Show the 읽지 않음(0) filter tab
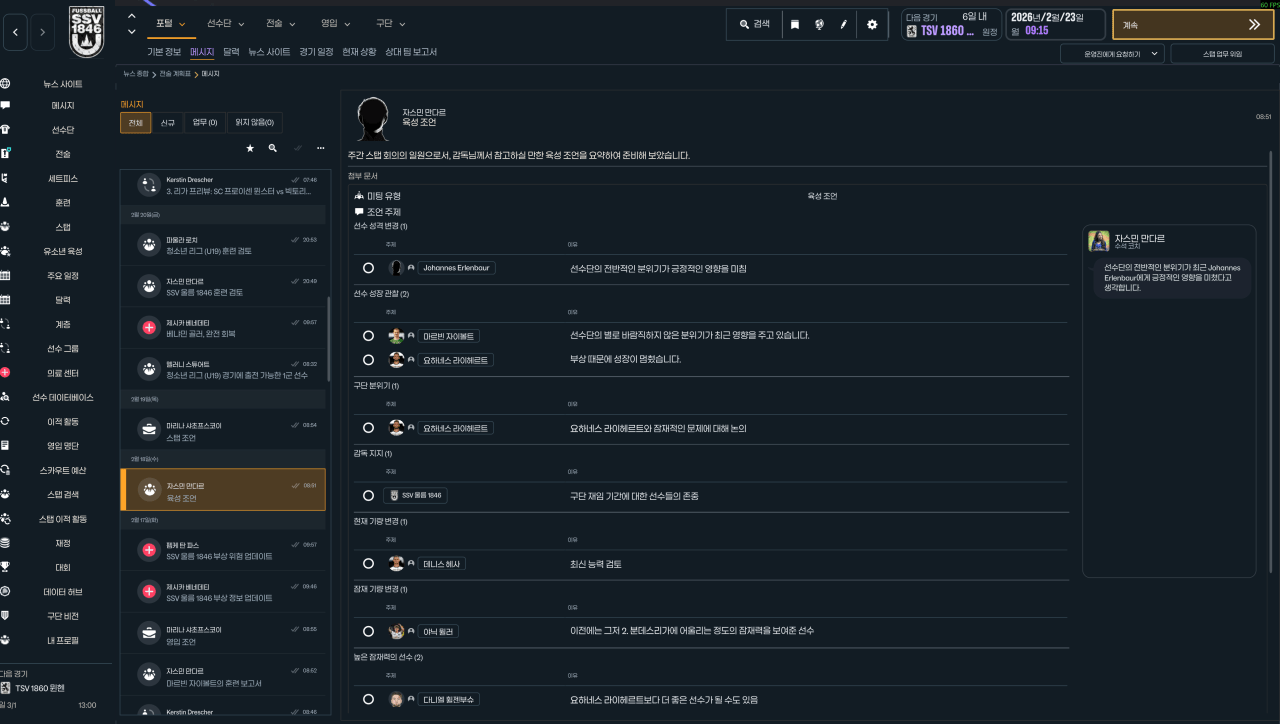The width and height of the screenshot is (1280, 724). 255,123
